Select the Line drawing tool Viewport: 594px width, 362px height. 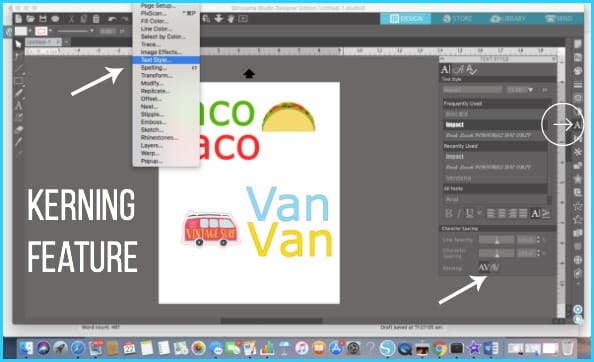(x=18, y=69)
